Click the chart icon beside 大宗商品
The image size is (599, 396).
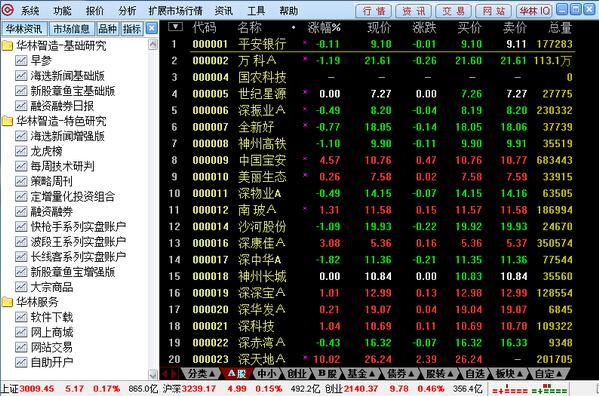pyautogui.click(x=21, y=287)
